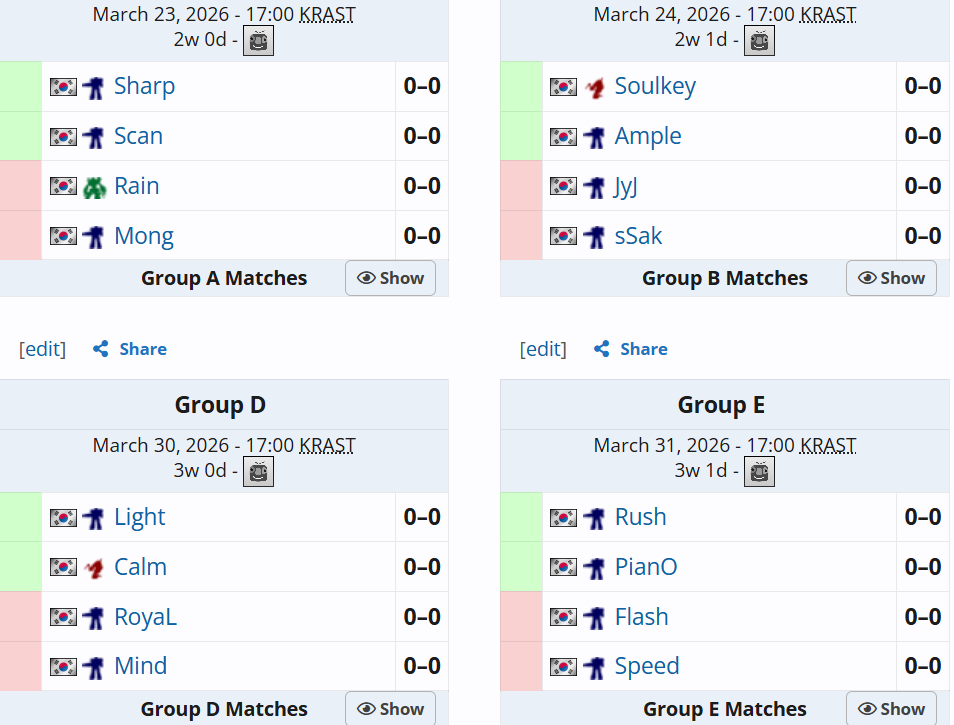Image resolution: width=954 pixels, height=725 pixels.
Task: Click Calm's red Zerg race icon
Action: (93, 568)
